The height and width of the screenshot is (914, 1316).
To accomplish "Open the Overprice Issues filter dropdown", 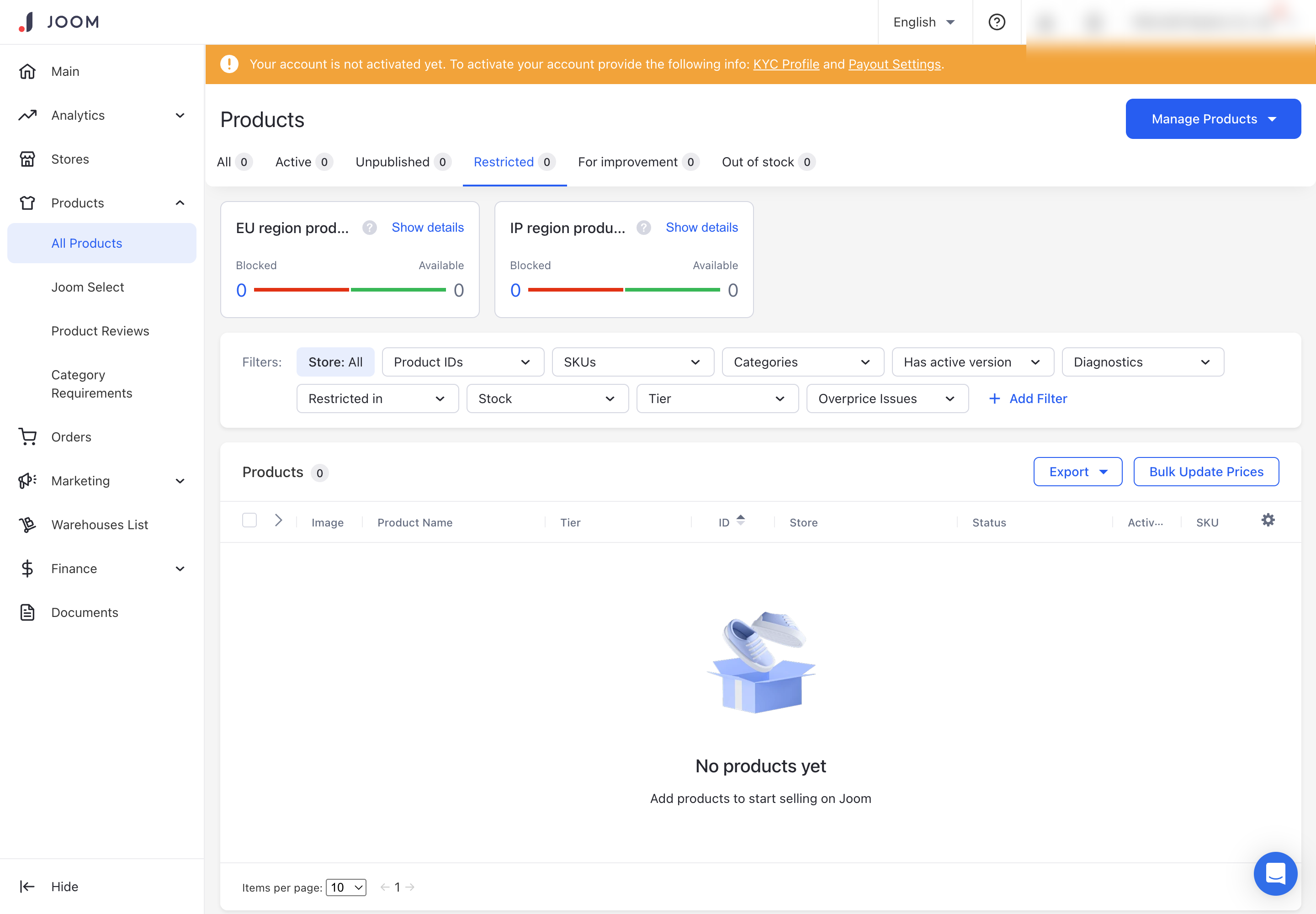I will [x=888, y=399].
